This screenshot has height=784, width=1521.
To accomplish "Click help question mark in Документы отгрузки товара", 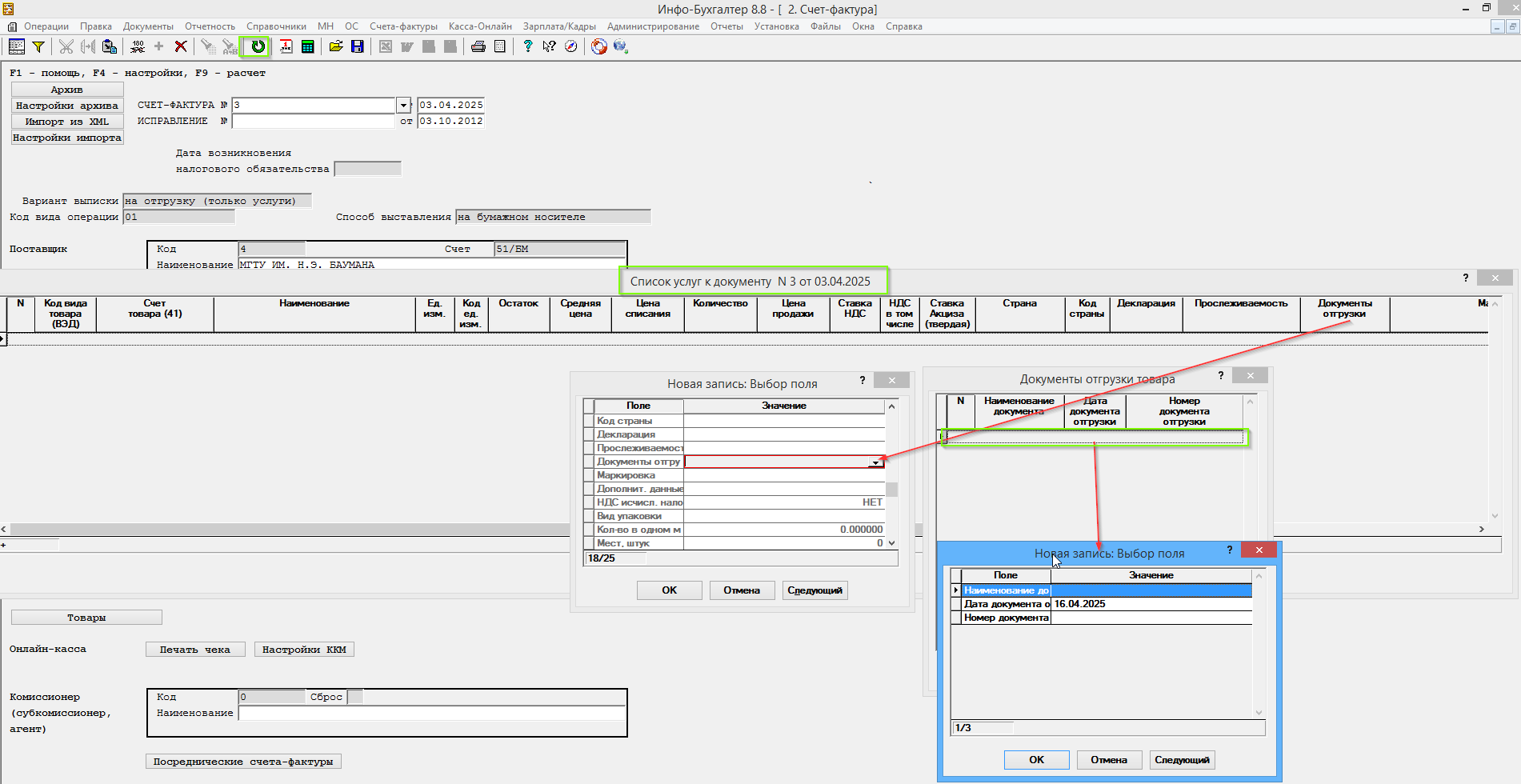I will coord(1221,375).
